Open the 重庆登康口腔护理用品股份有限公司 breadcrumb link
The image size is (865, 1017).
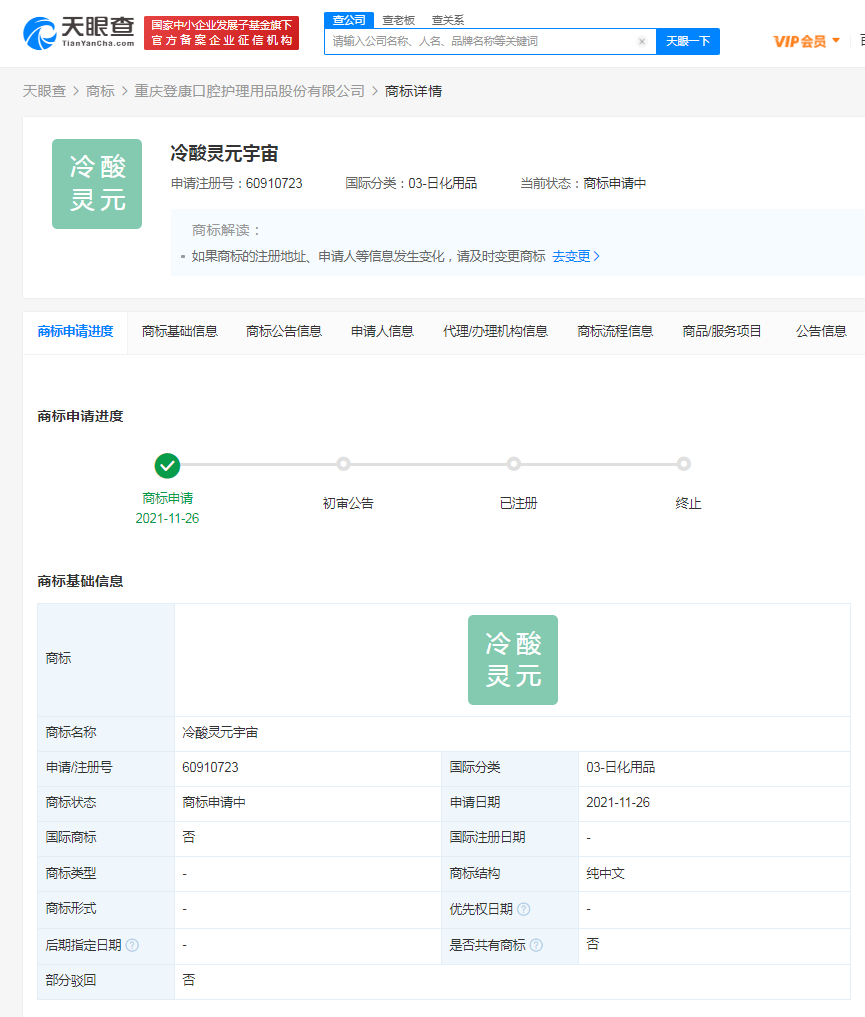pyautogui.click(x=250, y=91)
